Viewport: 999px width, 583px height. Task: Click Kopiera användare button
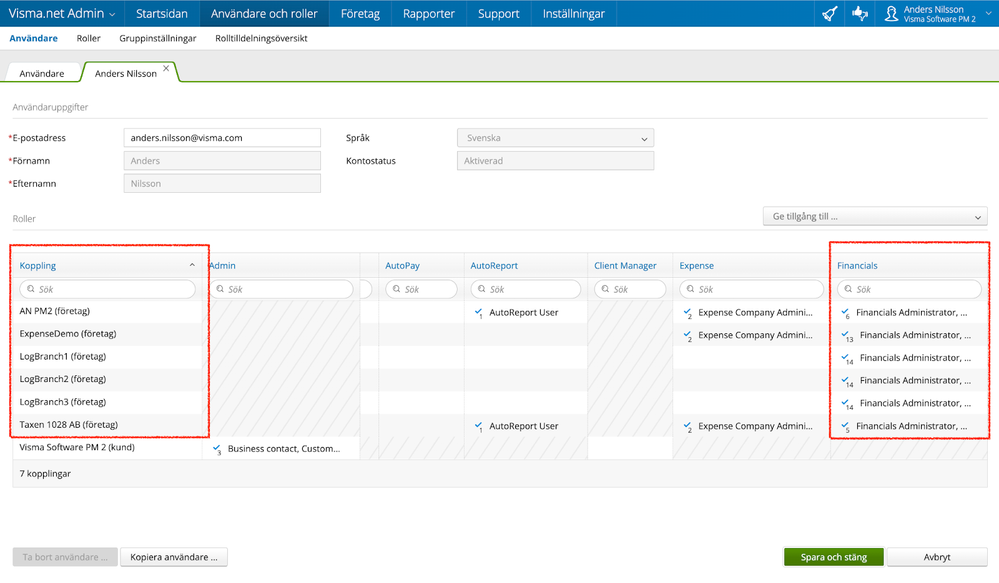click(x=174, y=557)
